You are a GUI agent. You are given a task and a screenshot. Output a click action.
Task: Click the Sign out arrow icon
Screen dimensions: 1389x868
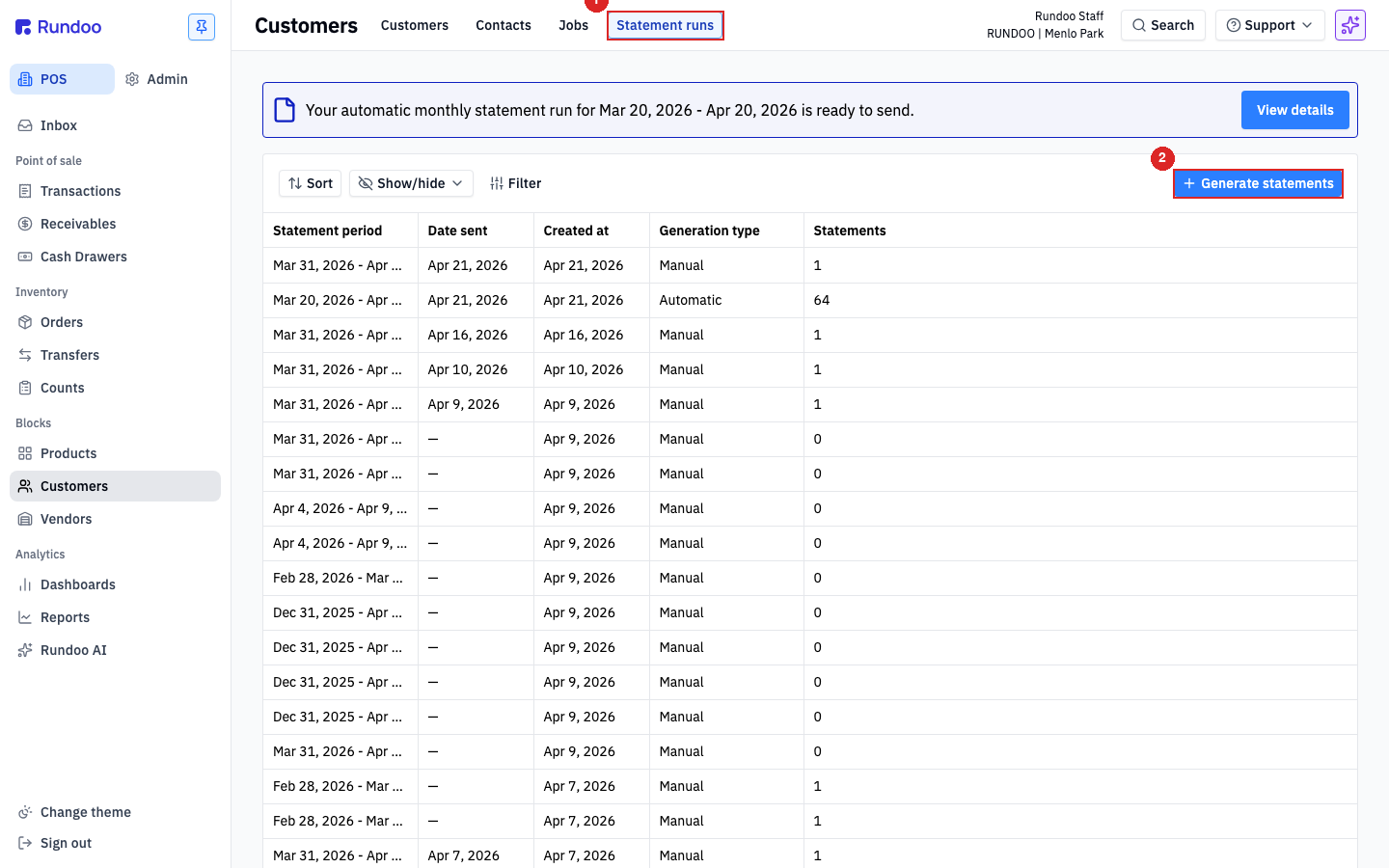[25, 843]
